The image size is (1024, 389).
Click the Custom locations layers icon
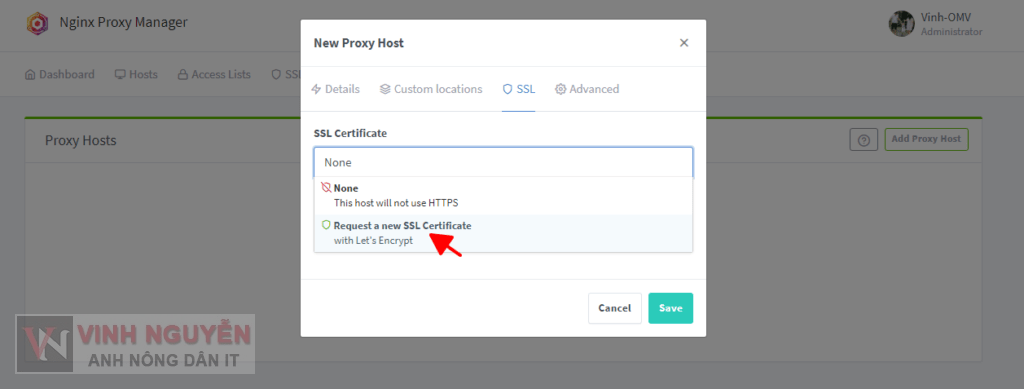pyautogui.click(x=385, y=89)
